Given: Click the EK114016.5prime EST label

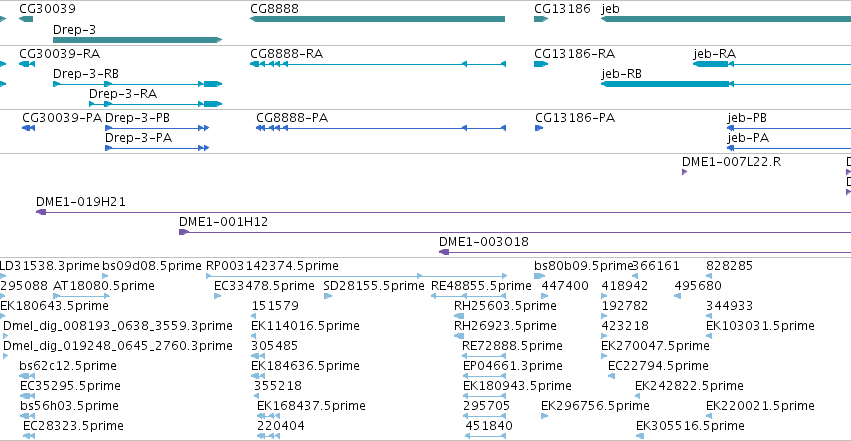Looking at the screenshot, I should [x=306, y=326].
